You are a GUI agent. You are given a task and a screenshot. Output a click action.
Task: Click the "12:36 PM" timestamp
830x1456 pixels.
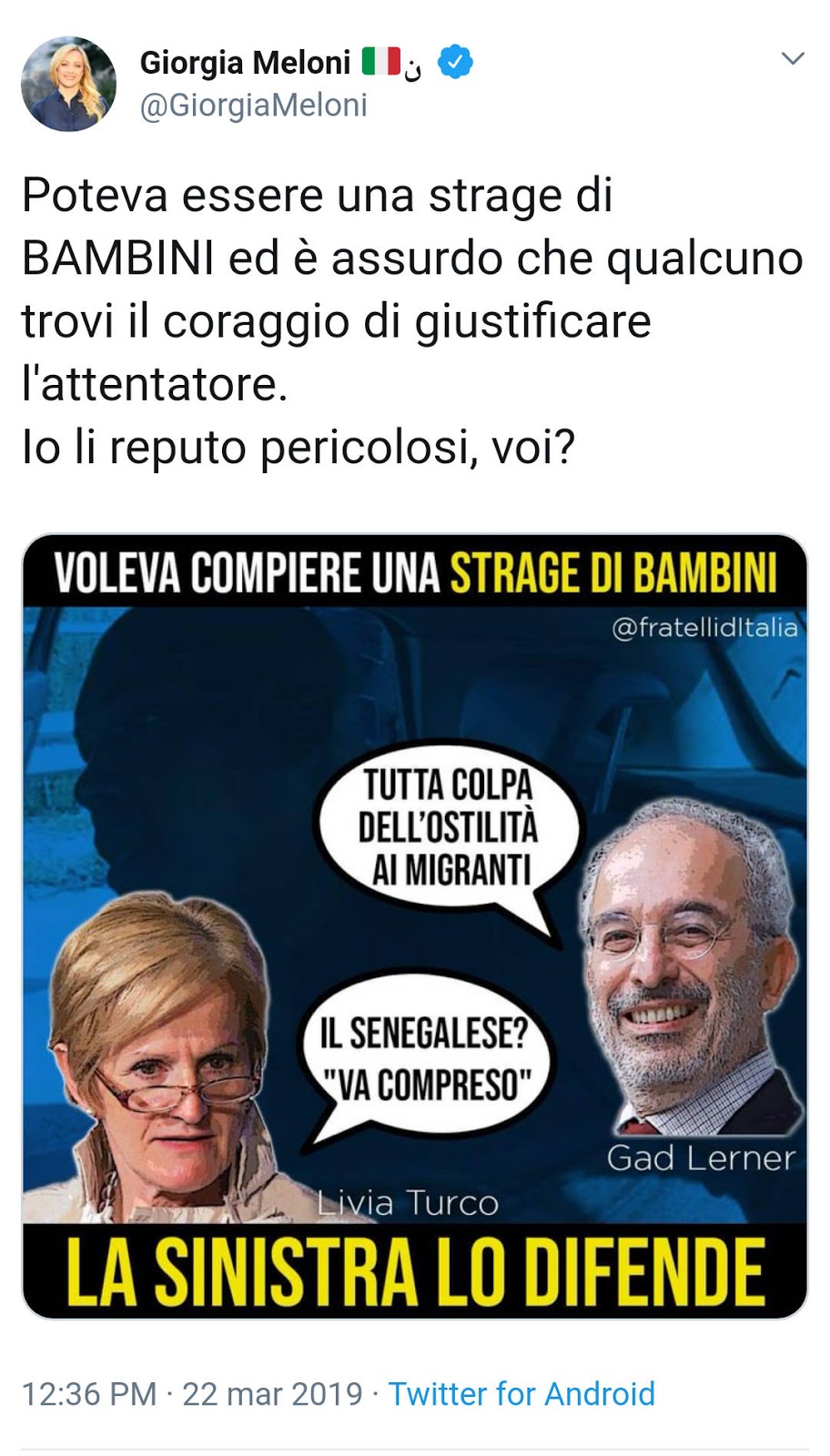(x=89, y=1393)
